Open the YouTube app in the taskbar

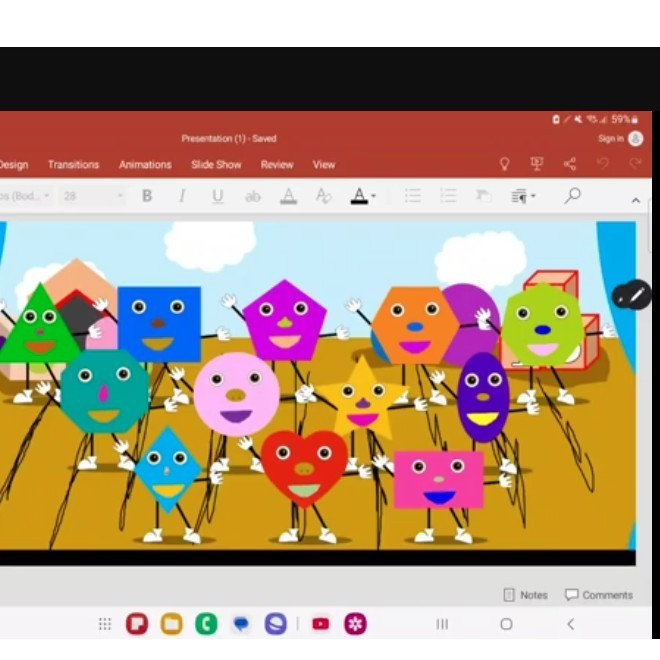click(x=320, y=624)
